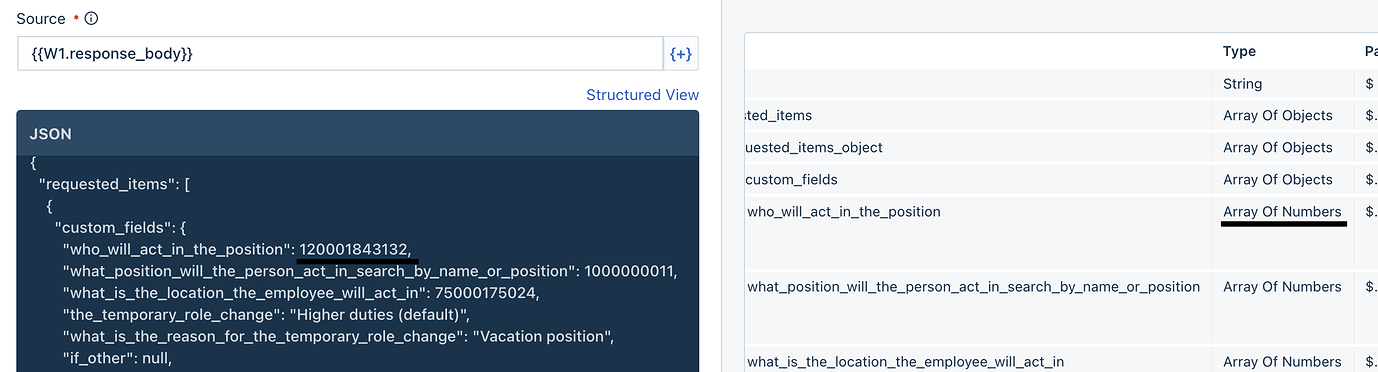
Task: Select the value 1000000011 in JSON
Action: tap(630, 271)
